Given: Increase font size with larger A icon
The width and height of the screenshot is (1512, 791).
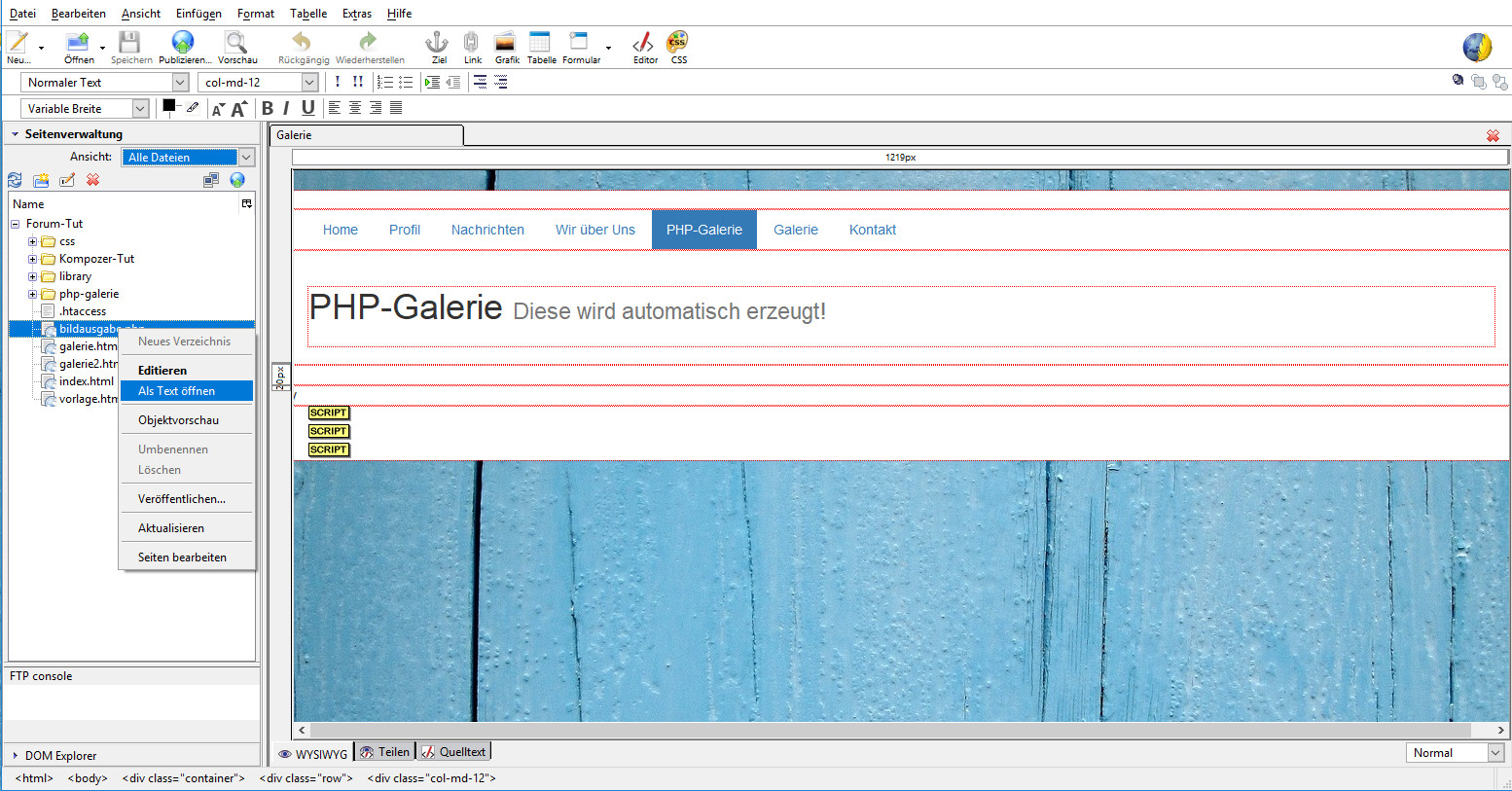Looking at the screenshot, I should pyautogui.click(x=238, y=109).
